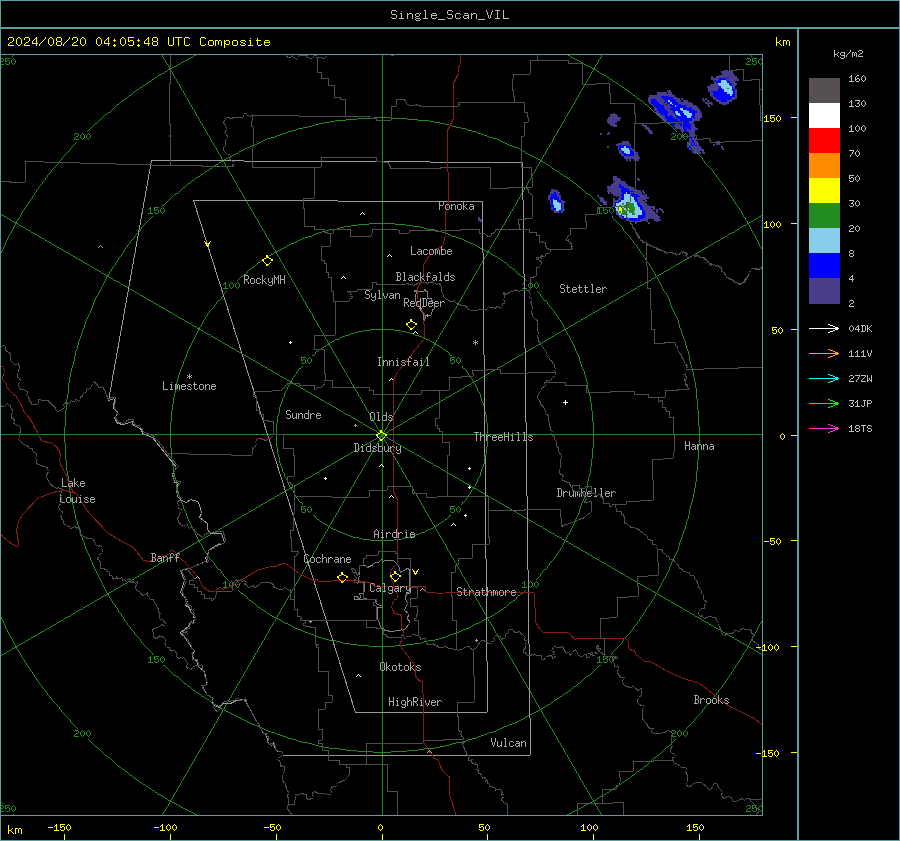This screenshot has width=900, height=841.
Task: Click the Banff label
Action: (x=165, y=557)
